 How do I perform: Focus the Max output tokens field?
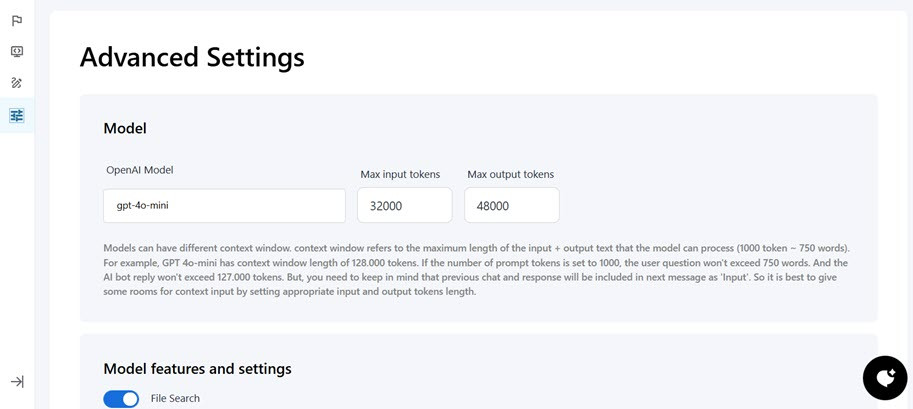coord(511,206)
